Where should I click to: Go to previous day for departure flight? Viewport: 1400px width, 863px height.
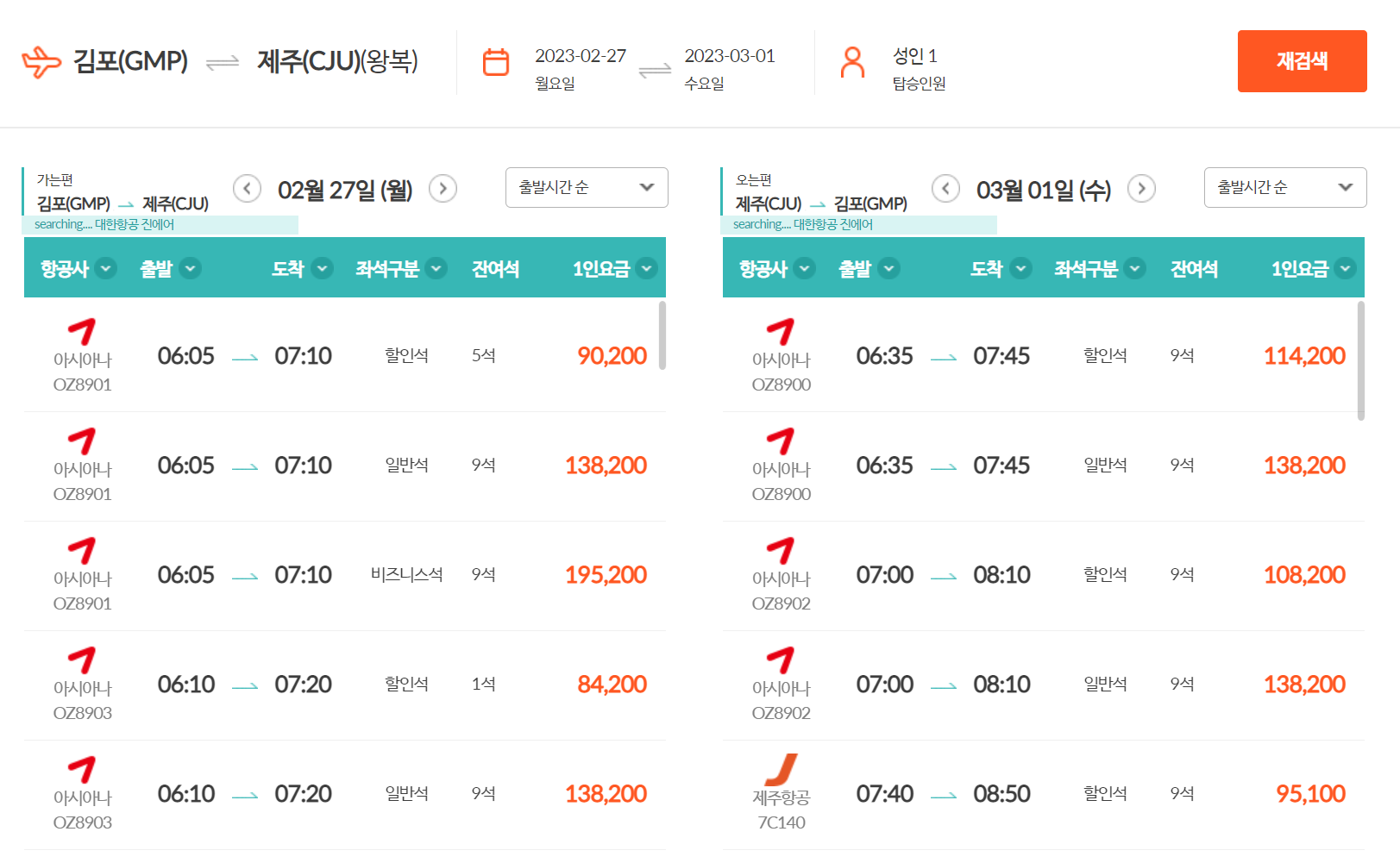click(247, 188)
